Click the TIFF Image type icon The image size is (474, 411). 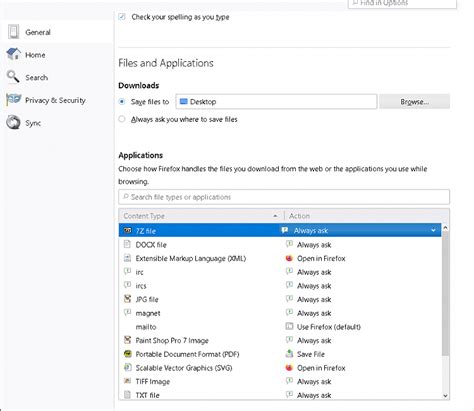127,381
